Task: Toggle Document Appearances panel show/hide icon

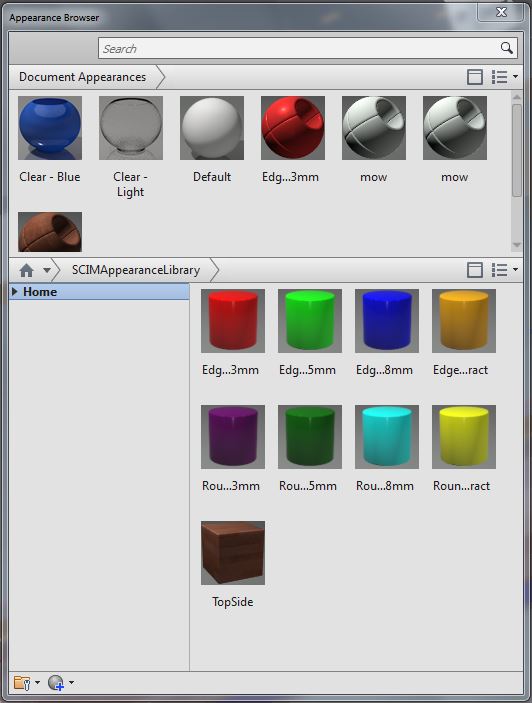Action: [475, 77]
